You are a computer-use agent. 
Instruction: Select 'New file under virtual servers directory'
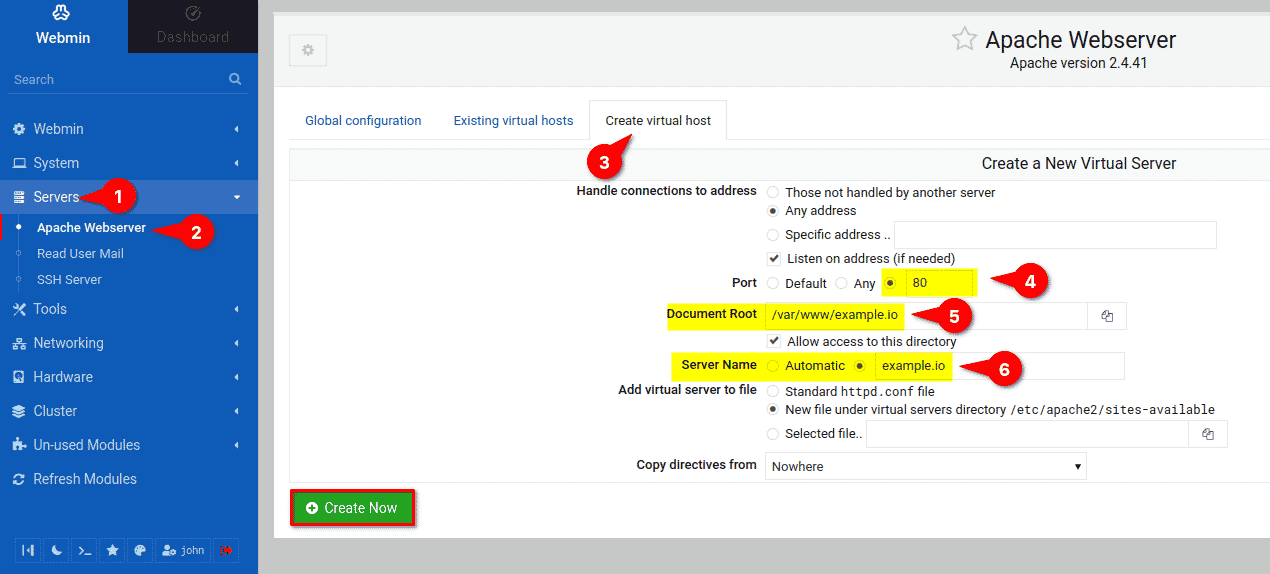773,409
